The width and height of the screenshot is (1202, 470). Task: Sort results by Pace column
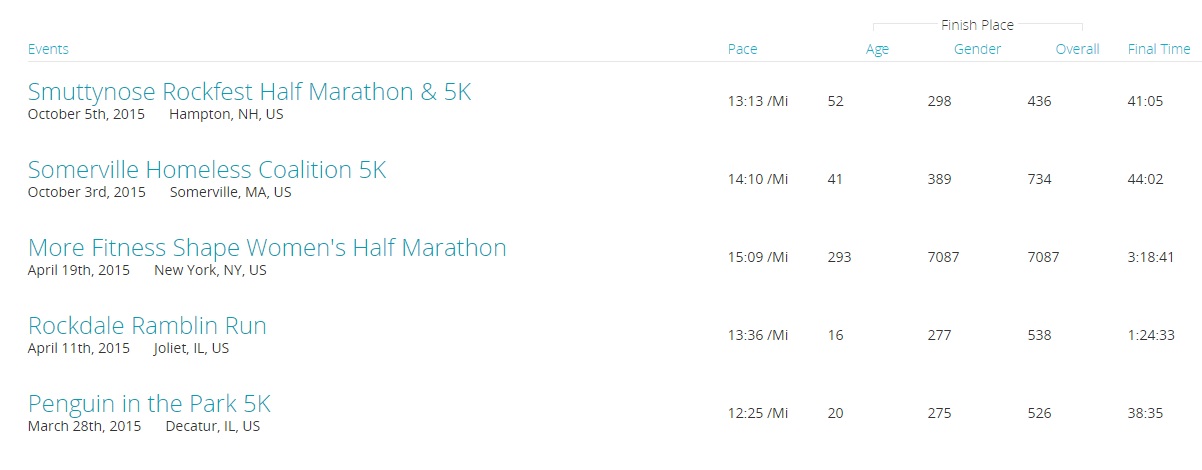coord(742,49)
